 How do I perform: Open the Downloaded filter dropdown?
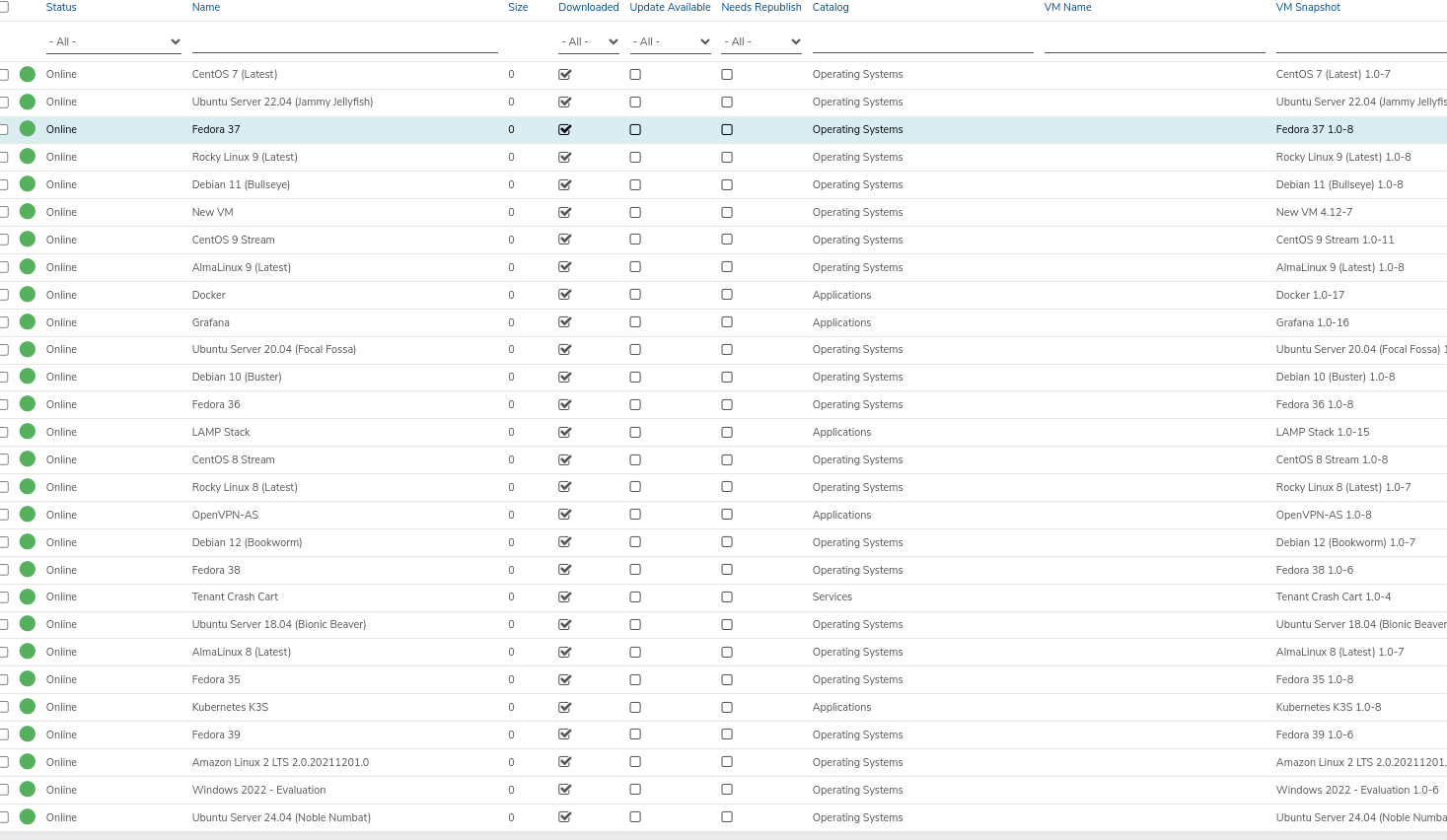[x=589, y=41]
